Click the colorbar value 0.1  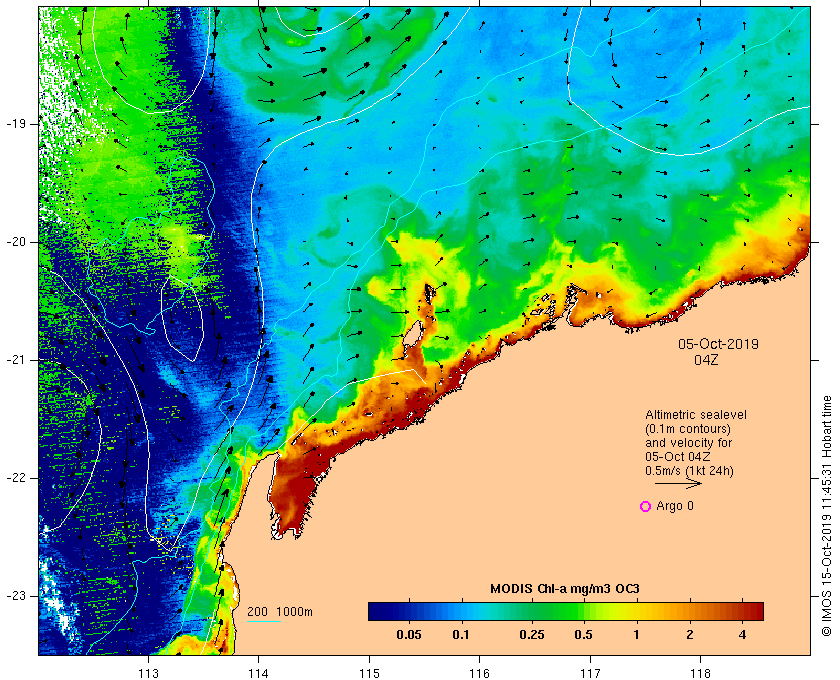[x=461, y=635]
